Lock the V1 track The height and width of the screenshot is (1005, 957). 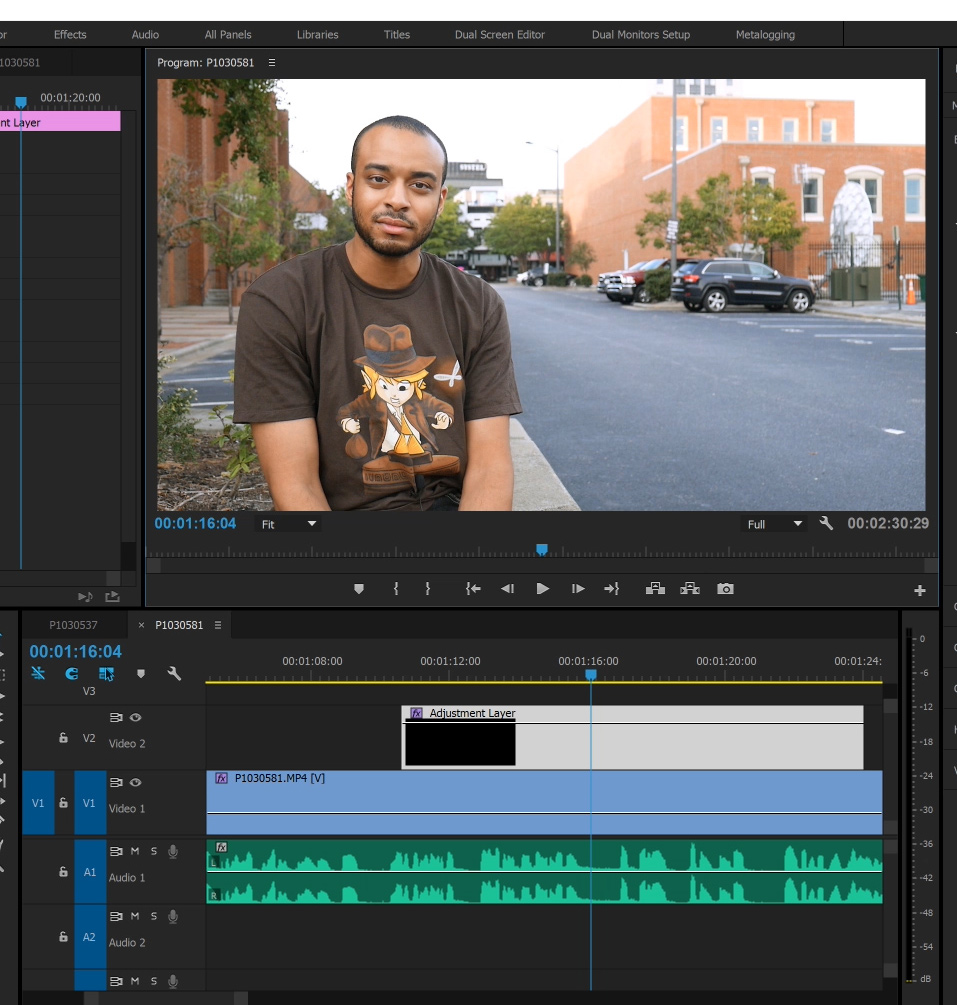coord(63,802)
